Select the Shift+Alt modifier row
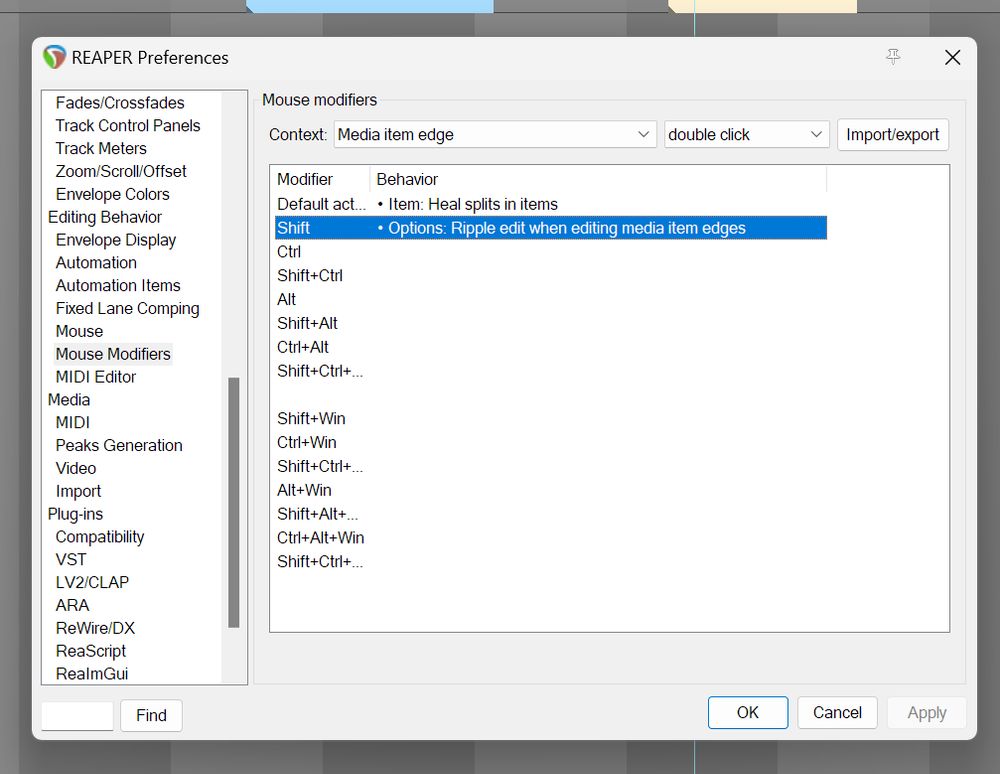This screenshot has width=1000, height=774. (551, 323)
